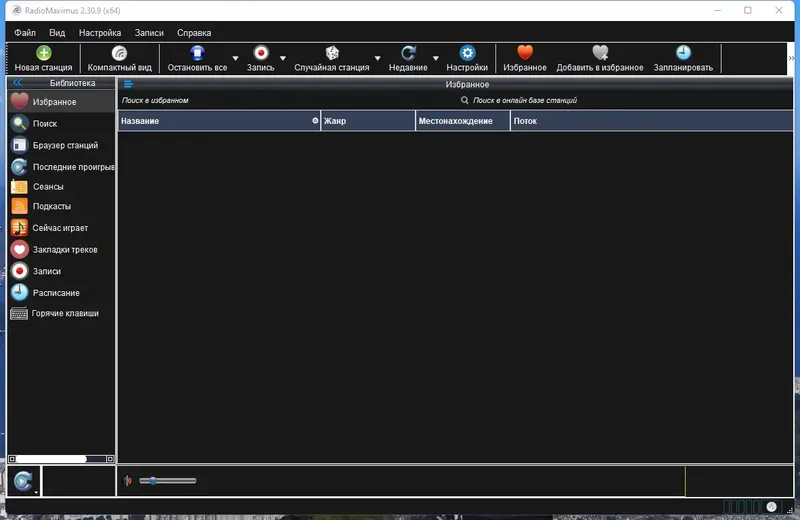Expand the toolbar overflow chevron
This screenshot has height=520, width=800.
pyautogui.click(x=791, y=58)
